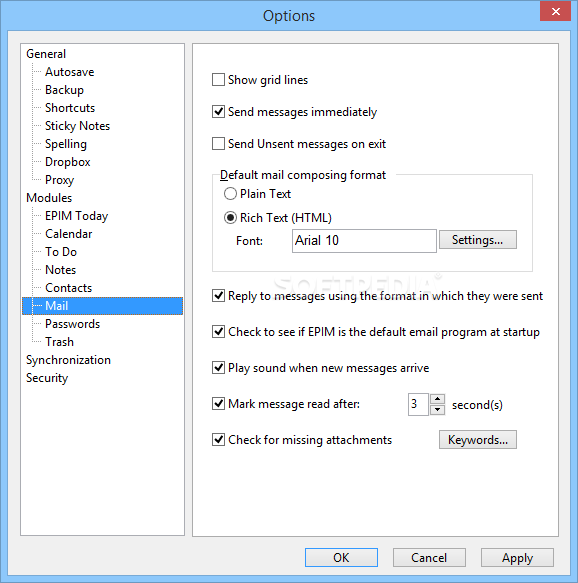Open Spelling options
Screen dimensions: 578x583
(x=66, y=144)
